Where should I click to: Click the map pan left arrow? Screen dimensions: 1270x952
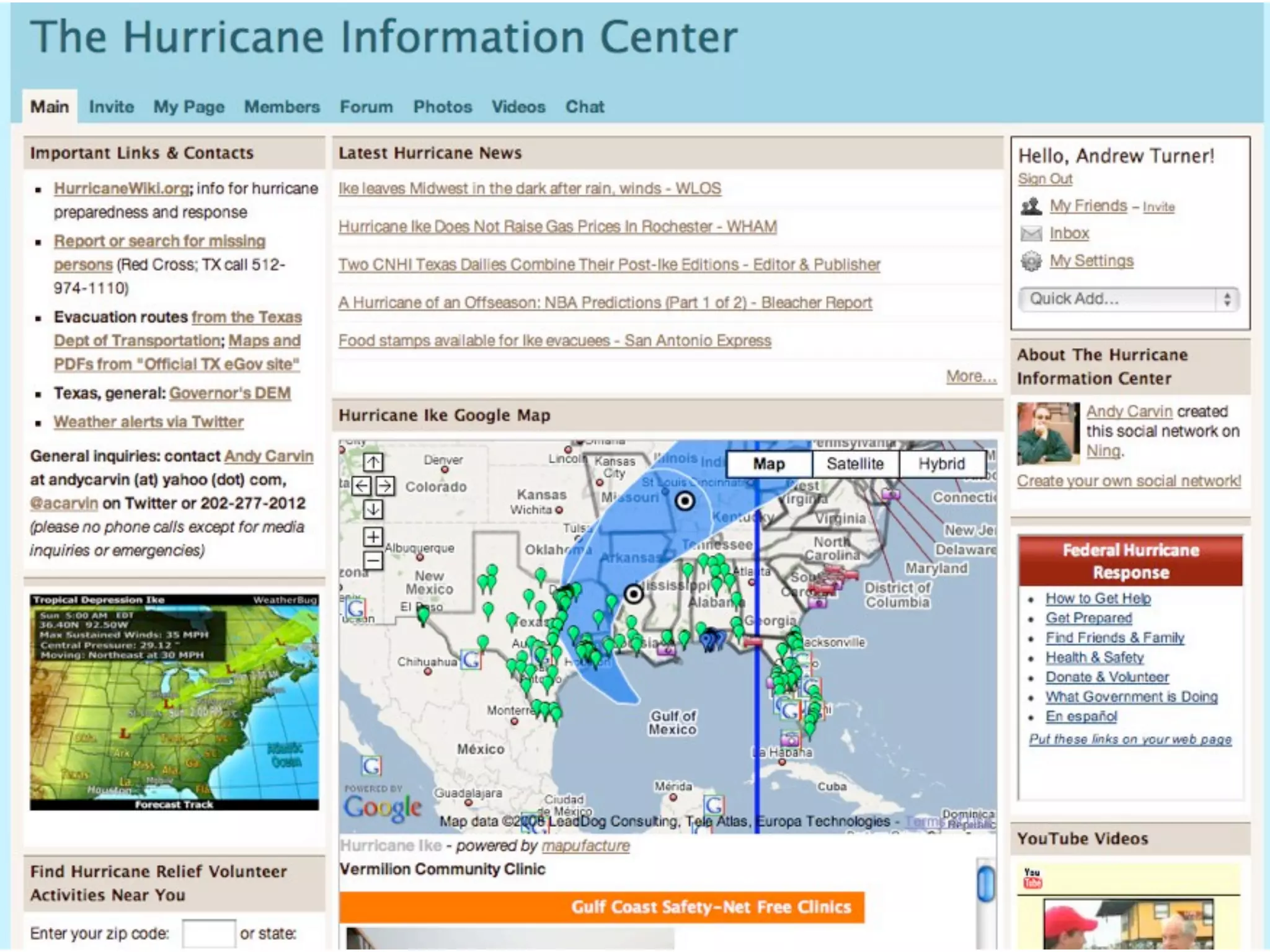(362, 486)
